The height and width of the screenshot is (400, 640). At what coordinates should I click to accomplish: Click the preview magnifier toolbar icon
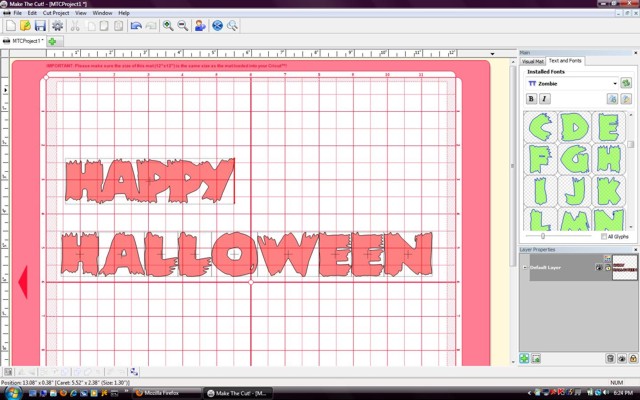(232, 26)
